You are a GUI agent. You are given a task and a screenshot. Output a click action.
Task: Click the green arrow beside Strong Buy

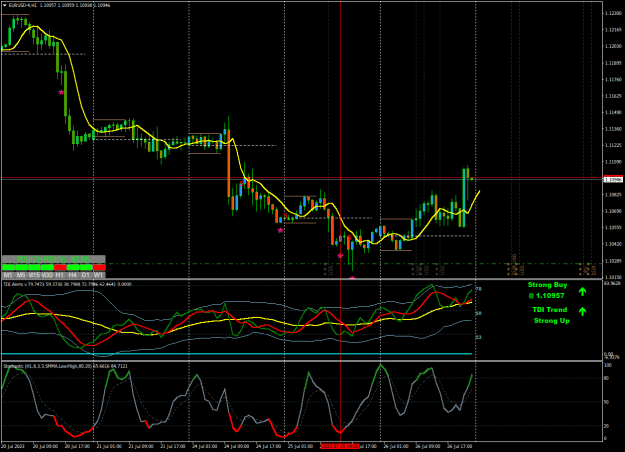tap(582, 292)
